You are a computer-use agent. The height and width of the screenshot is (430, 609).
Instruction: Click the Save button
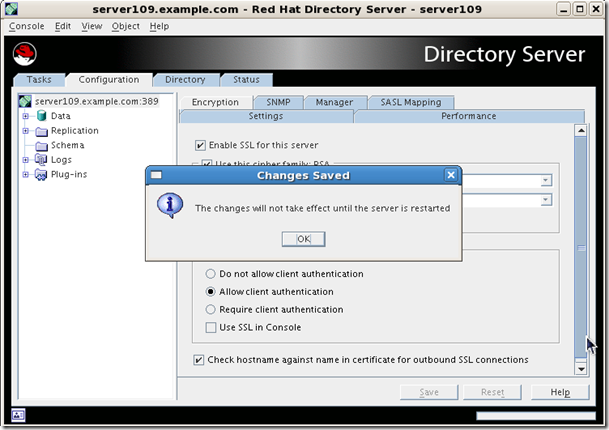[429, 392]
